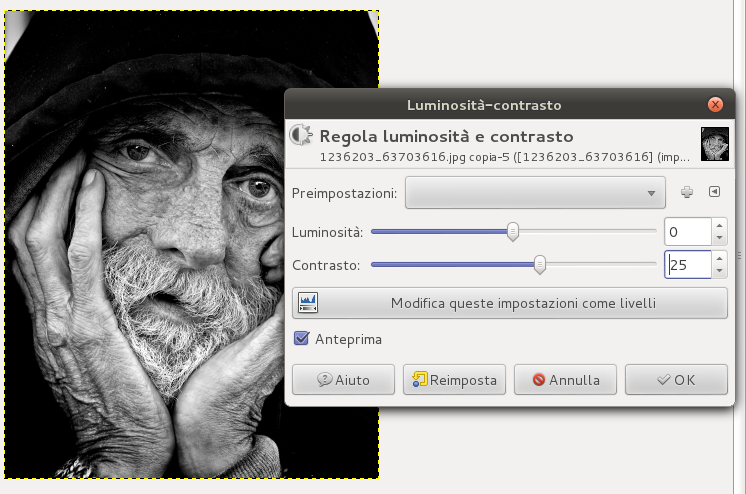Screen dimensions: 746x494
Task: Increase Luminosità value with up arrow
Action: coord(719,226)
